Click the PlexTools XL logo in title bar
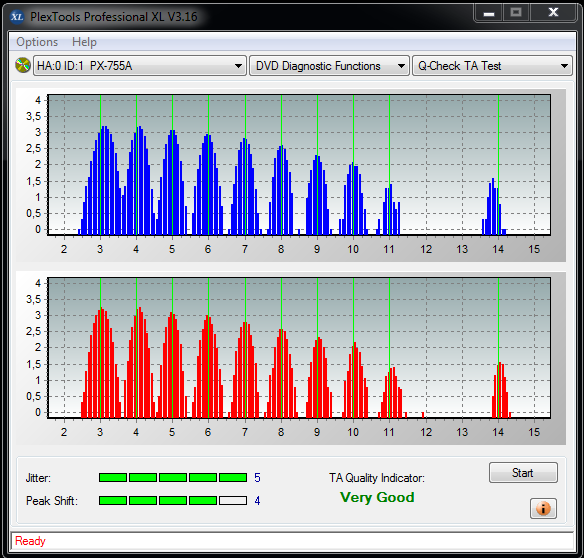 tap(17, 16)
